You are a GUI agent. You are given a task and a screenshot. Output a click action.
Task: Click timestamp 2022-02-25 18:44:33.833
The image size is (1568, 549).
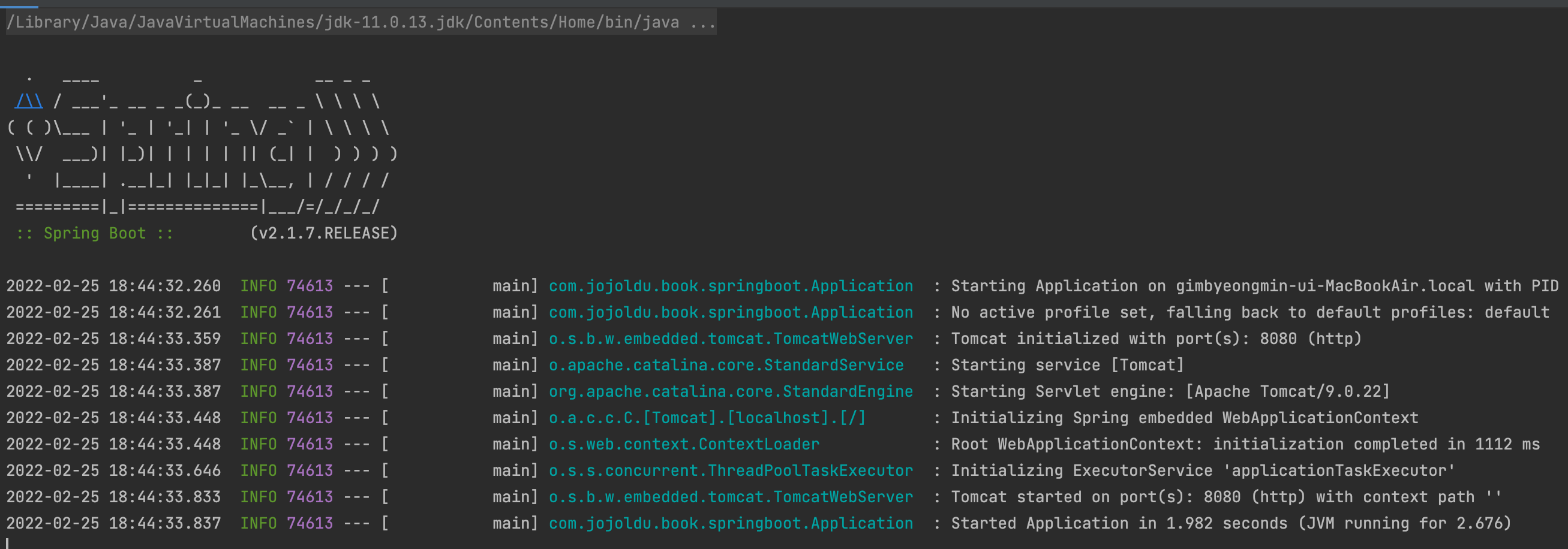114,497
